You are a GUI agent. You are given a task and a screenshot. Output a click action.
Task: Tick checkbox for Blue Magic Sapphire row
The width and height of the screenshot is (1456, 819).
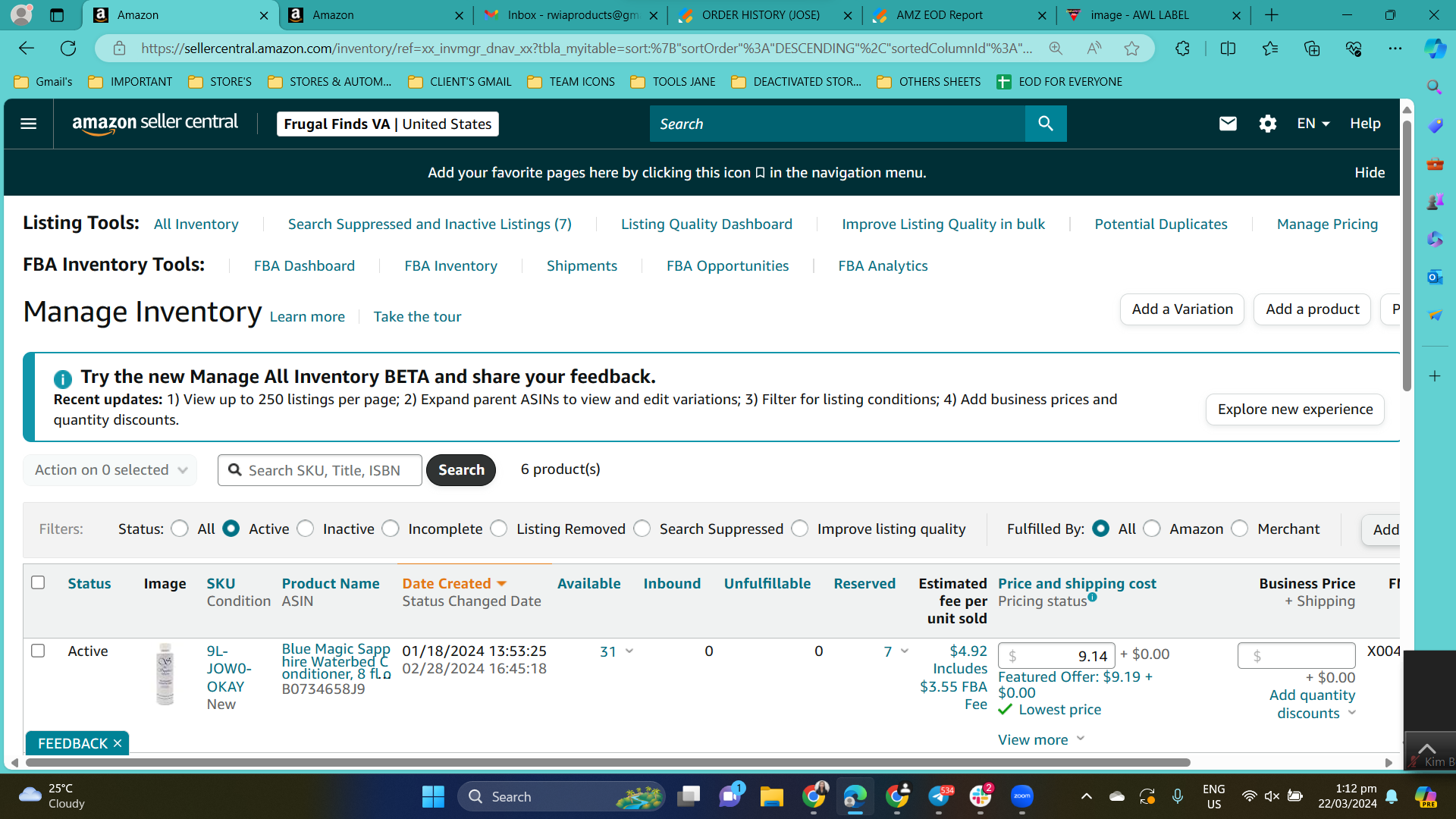(38, 651)
